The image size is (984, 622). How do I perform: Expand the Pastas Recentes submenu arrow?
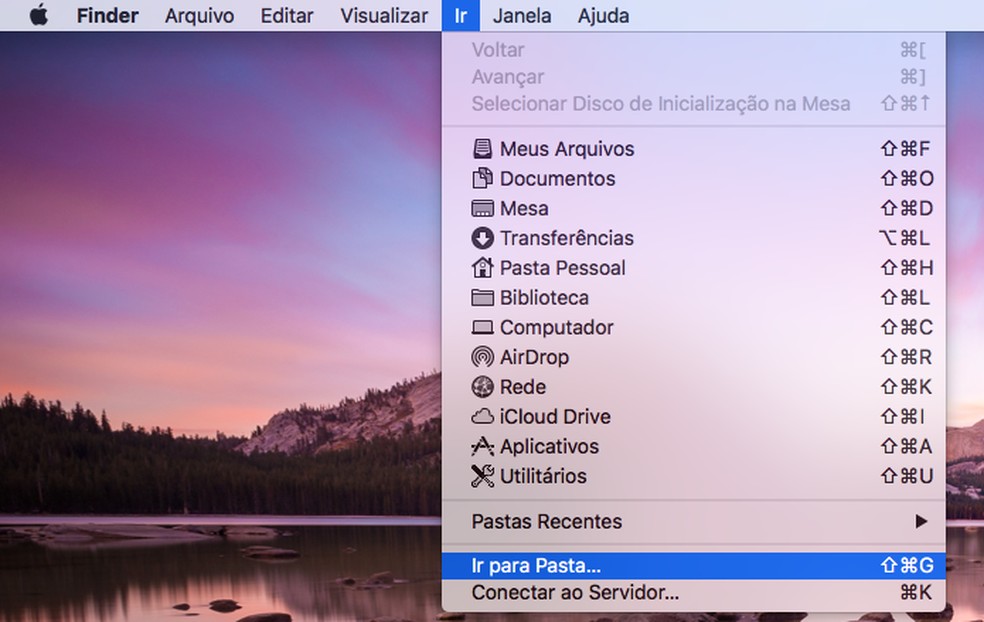click(921, 522)
